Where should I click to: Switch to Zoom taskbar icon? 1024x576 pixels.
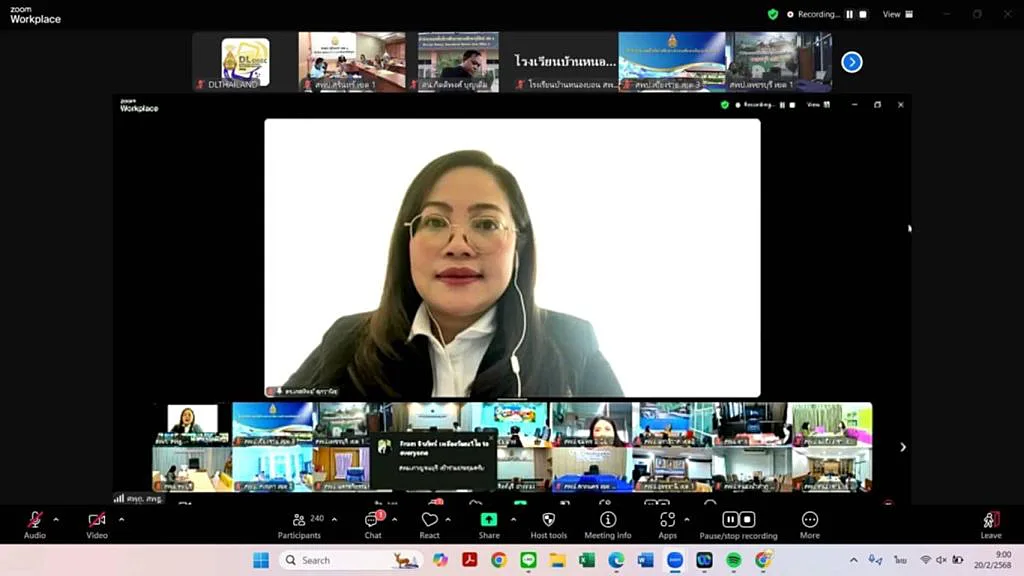675,560
